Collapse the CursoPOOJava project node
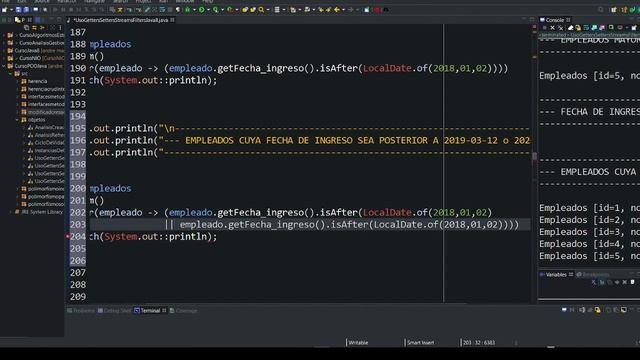This screenshot has height=360, width=640. click(x=4, y=66)
